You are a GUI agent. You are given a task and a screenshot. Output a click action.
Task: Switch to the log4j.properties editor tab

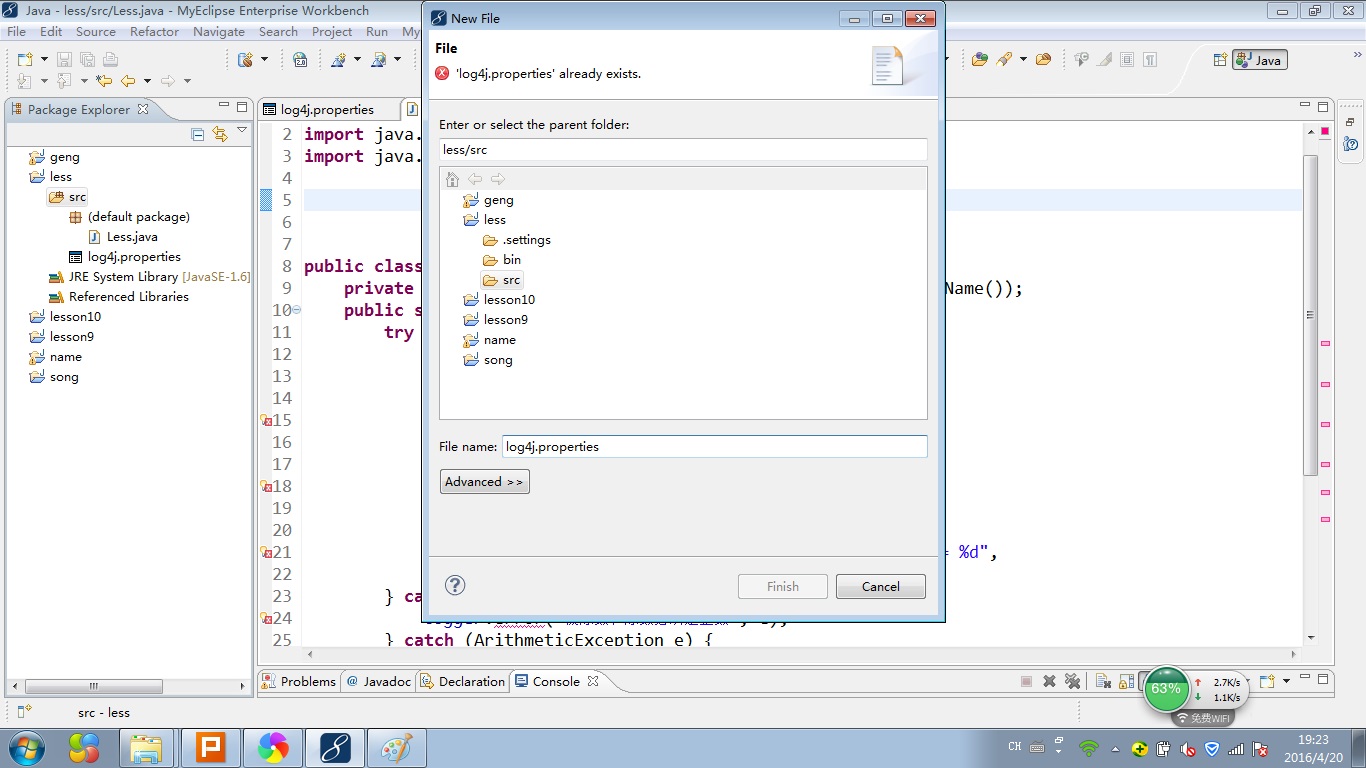coord(319,109)
